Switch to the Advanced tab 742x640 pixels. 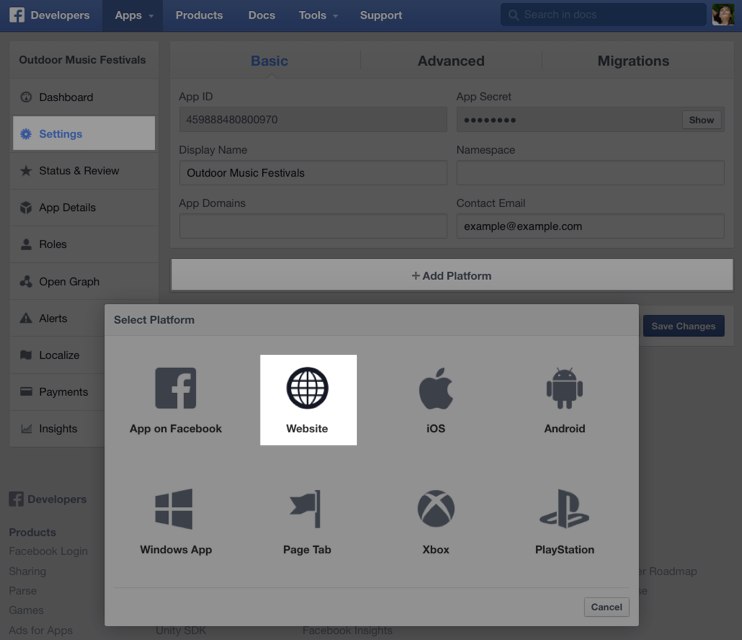451,61
